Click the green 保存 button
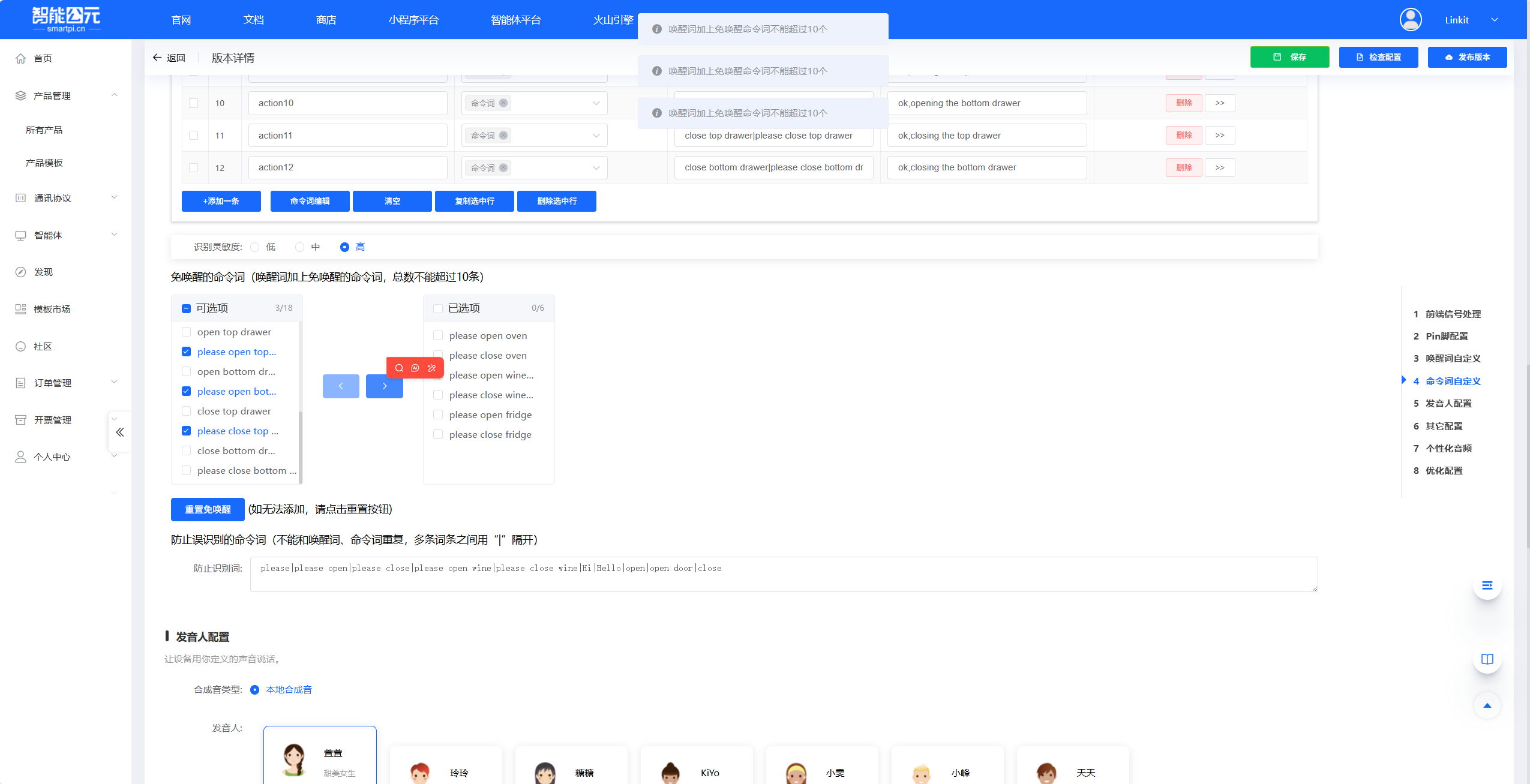1530x784 pixels. (1289, 57)
